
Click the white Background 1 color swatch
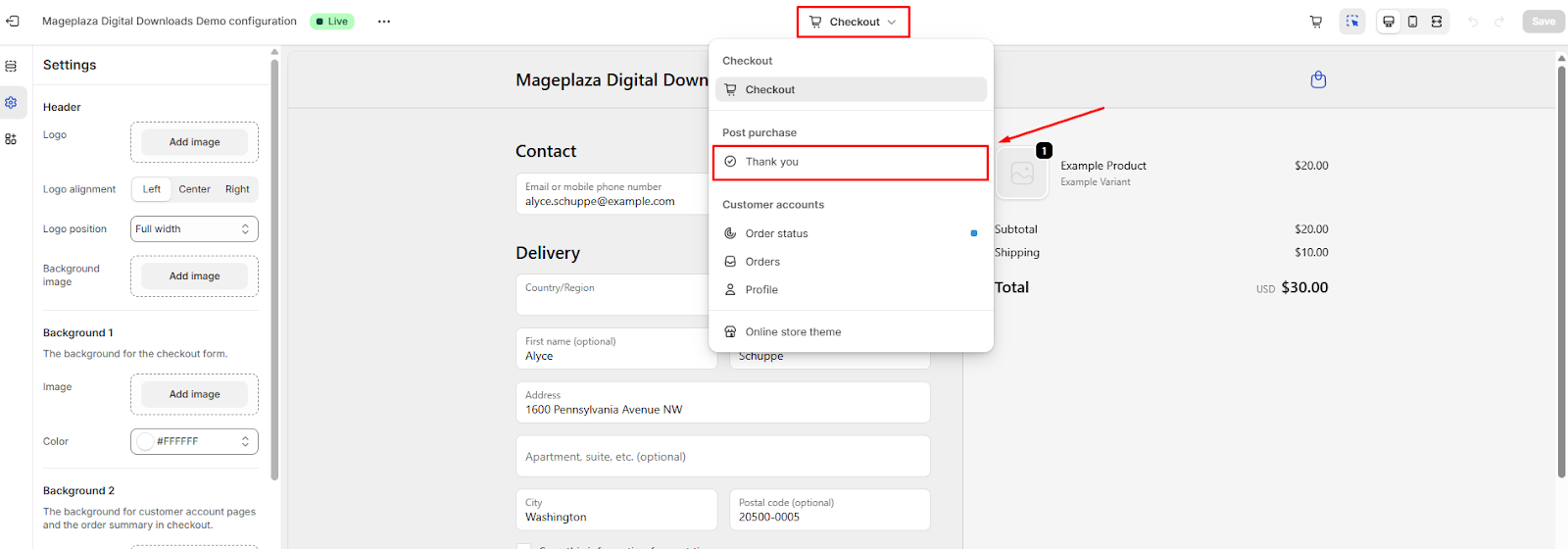coord(146,442)
